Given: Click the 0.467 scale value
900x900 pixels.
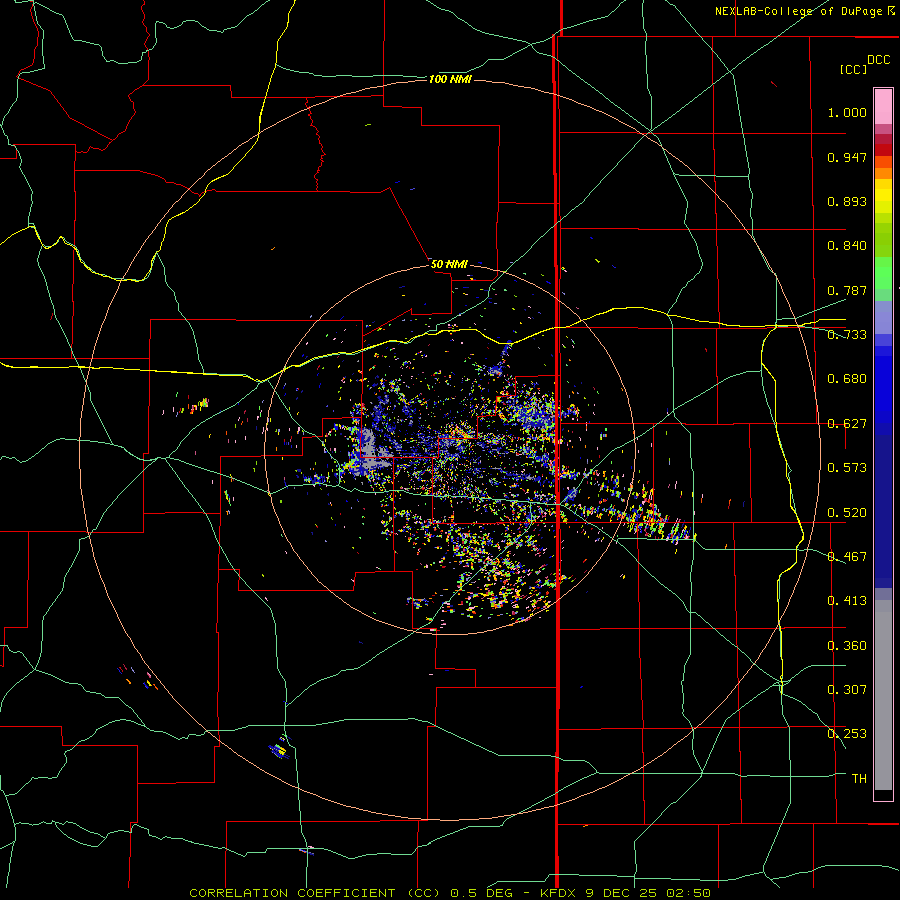Looking at the screenshot, I should point(847,557).
